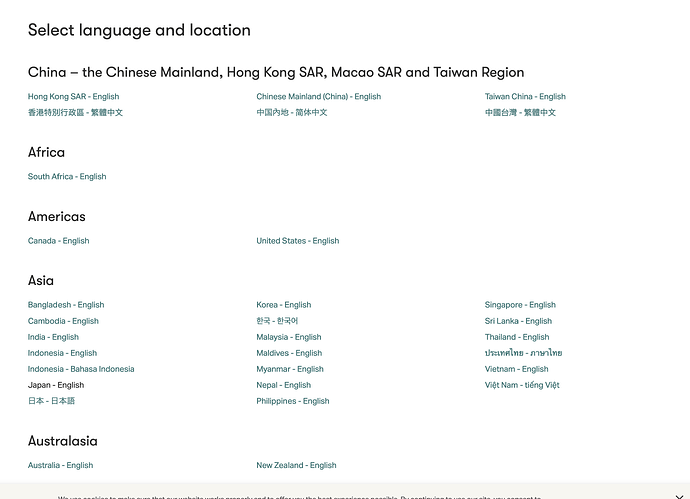Screen dimensions: 690x499
Task: Open Maldives - English site
Action: (289, 353)
